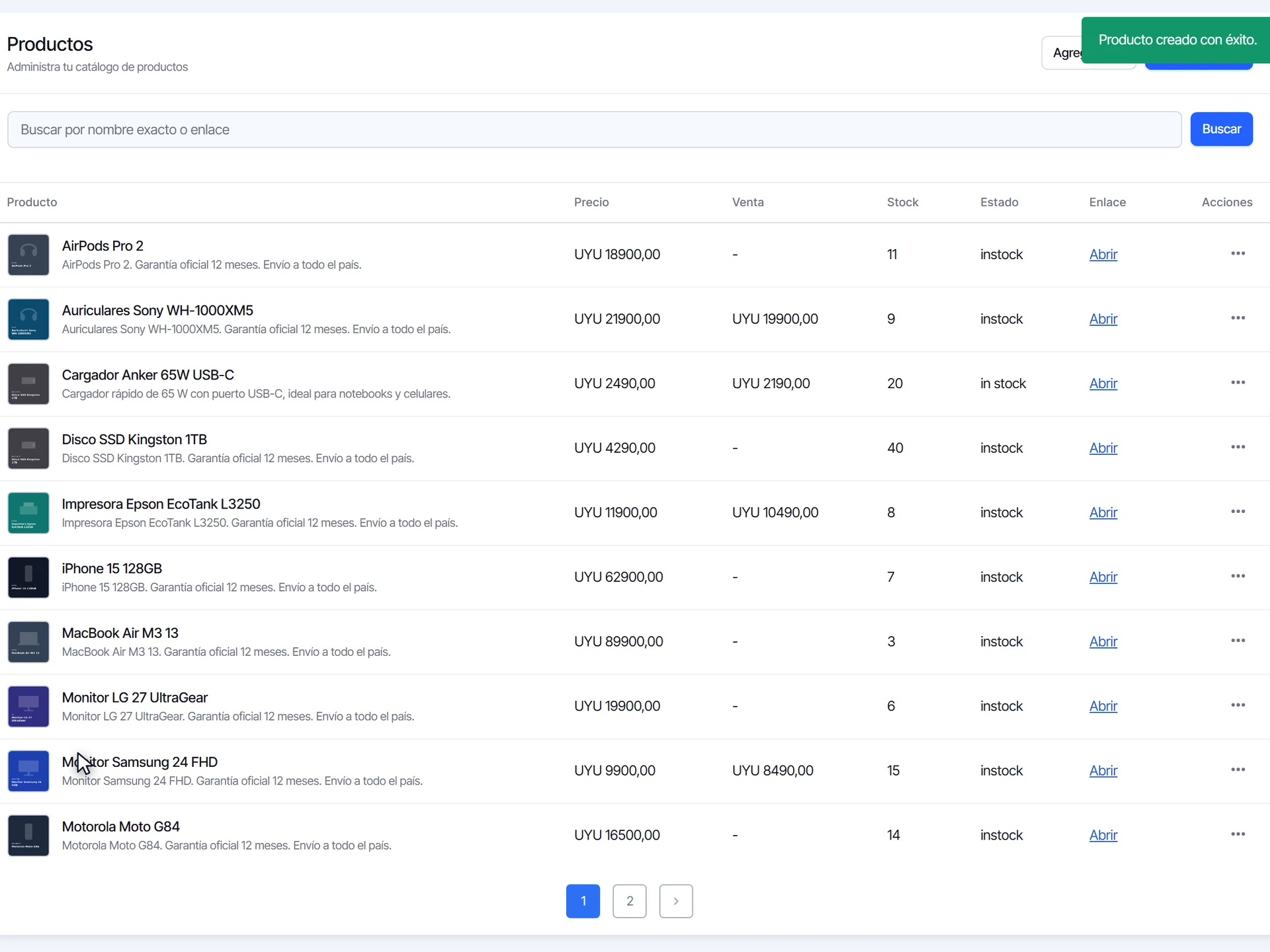The height and width of the screenshot is (952, 1270).
Task: Open the Abrir link for iPhone 15 128GB
Action: coord(1103,577)
